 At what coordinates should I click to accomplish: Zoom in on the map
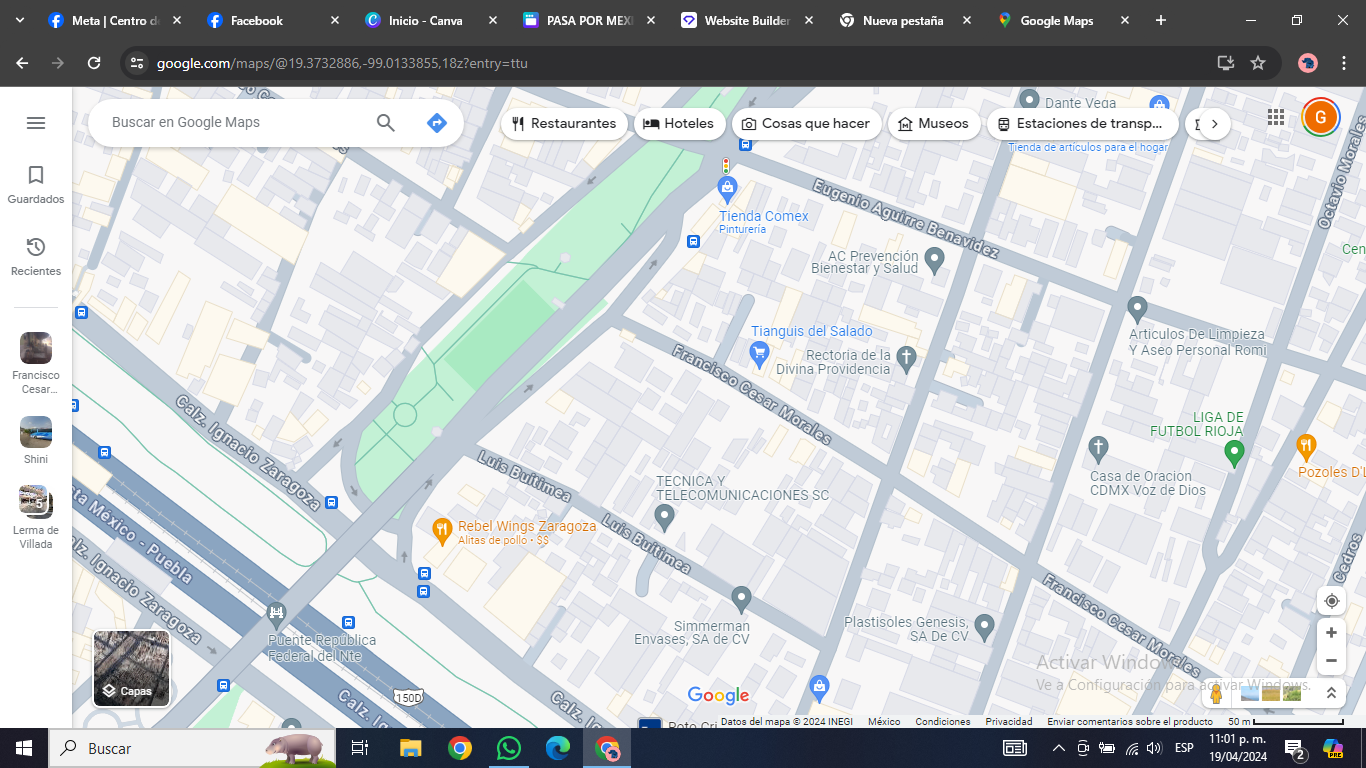click(x=1331, y=633)
